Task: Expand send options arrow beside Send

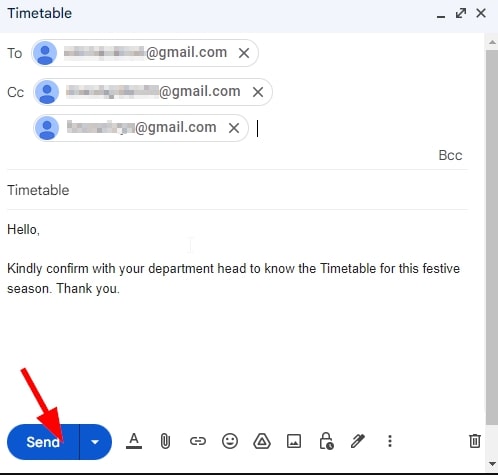Action: coord(95,442)
